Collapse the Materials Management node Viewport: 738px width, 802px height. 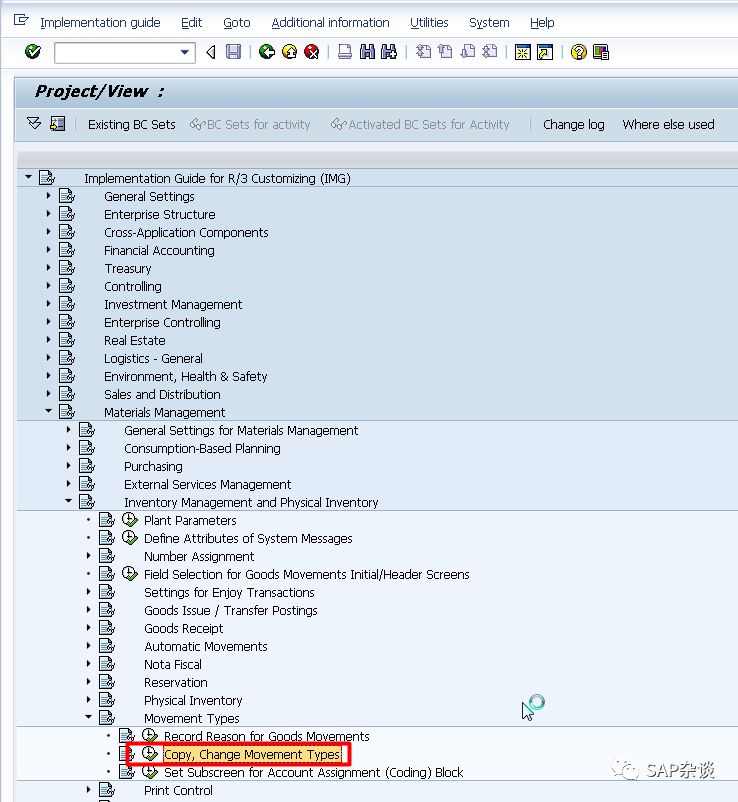tap(48, 411)
